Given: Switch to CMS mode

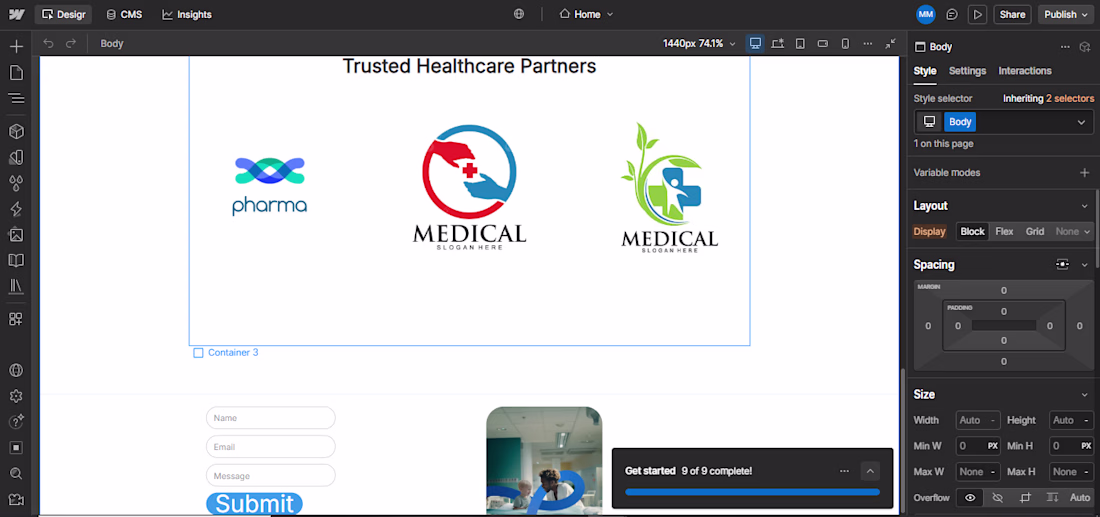Looking at the screenshot, I should coord(123,14).
